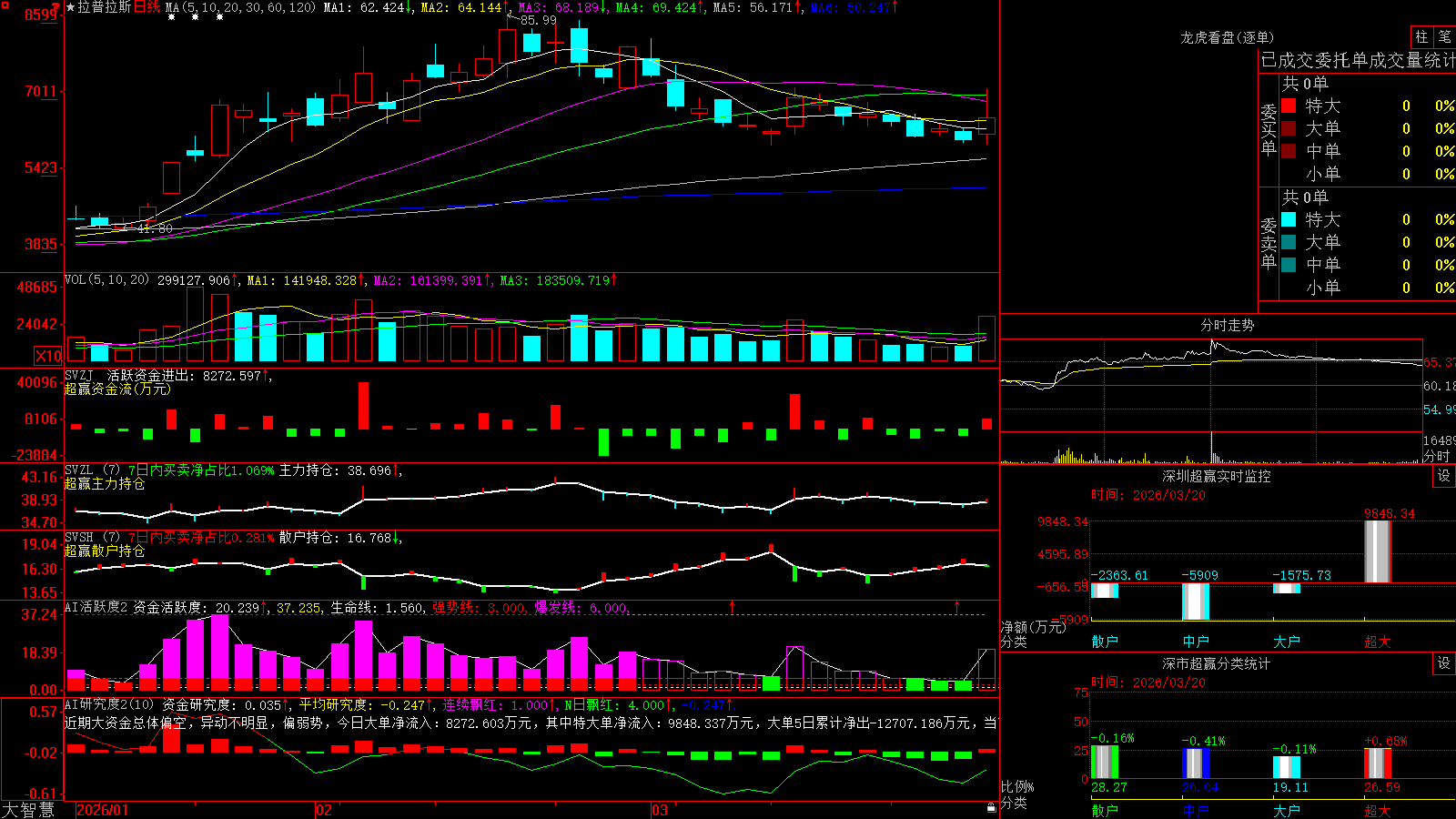Open 设 settings for 深市超赢分类统计

tap(1444, 663)
